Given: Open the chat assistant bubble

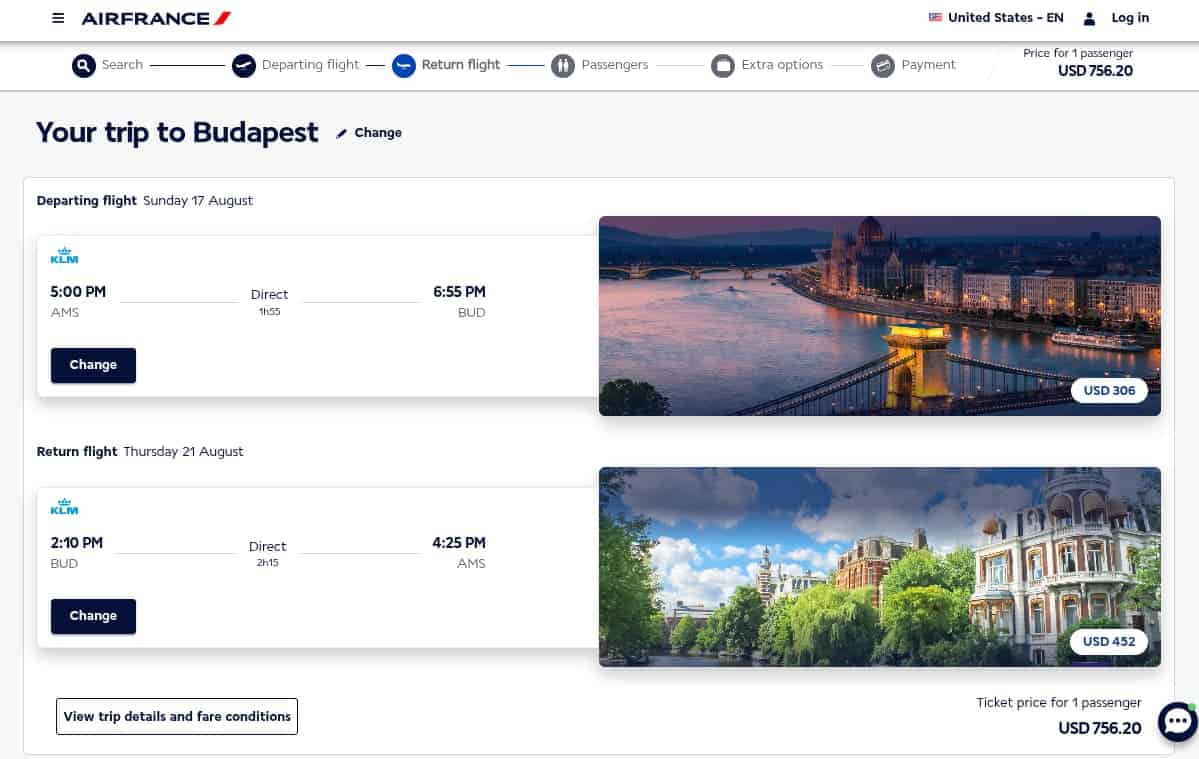Looking at the screenshot, I should (x=1177, y=721).
